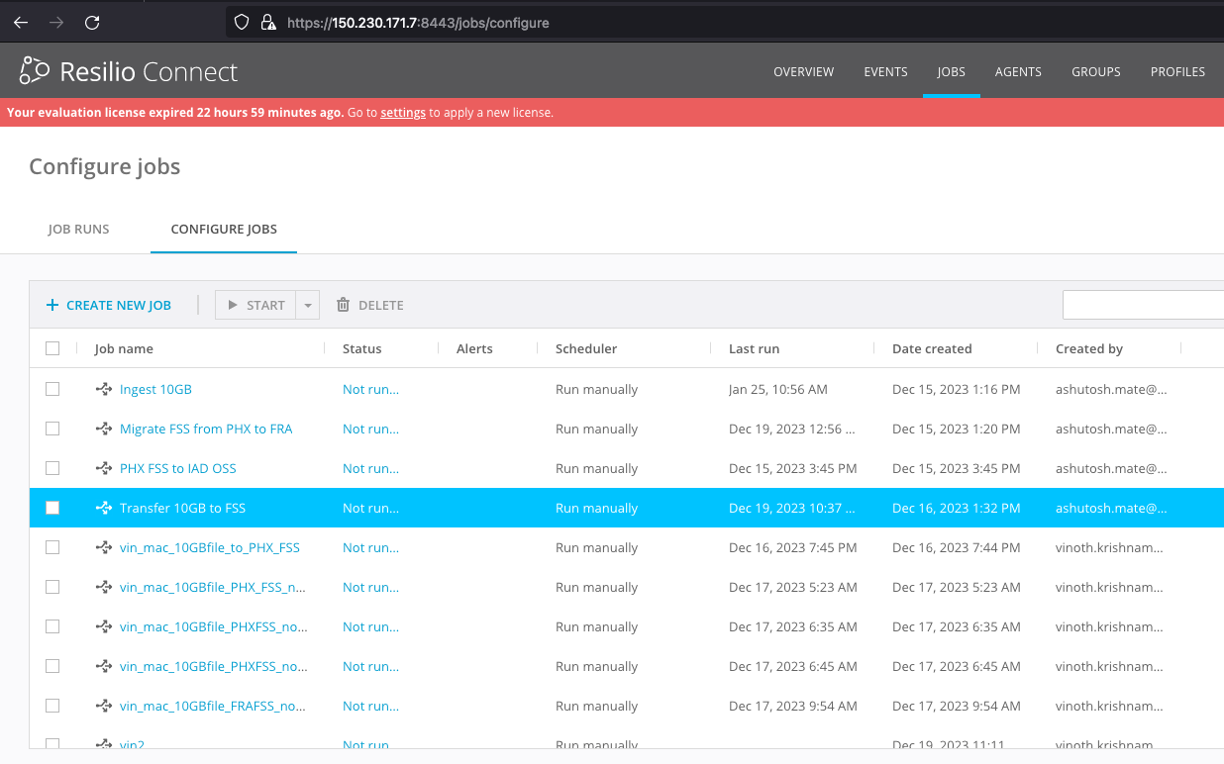The width and height of the screenshot is (1224, 764).
Task: Open the settings link in the license banner
Action: tap(402, 112)
